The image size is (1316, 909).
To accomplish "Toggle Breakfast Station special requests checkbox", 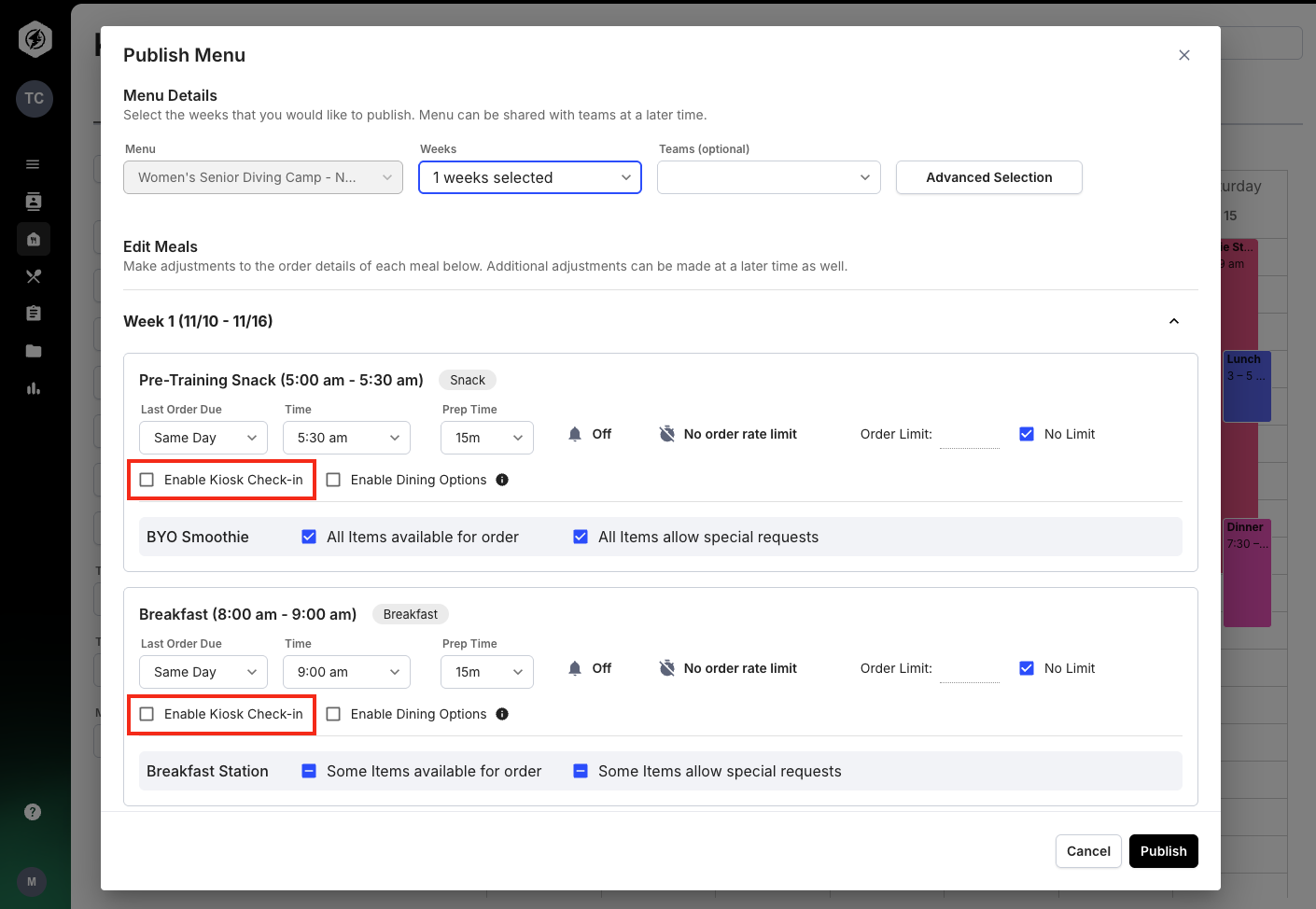I will tap(581, 771).
